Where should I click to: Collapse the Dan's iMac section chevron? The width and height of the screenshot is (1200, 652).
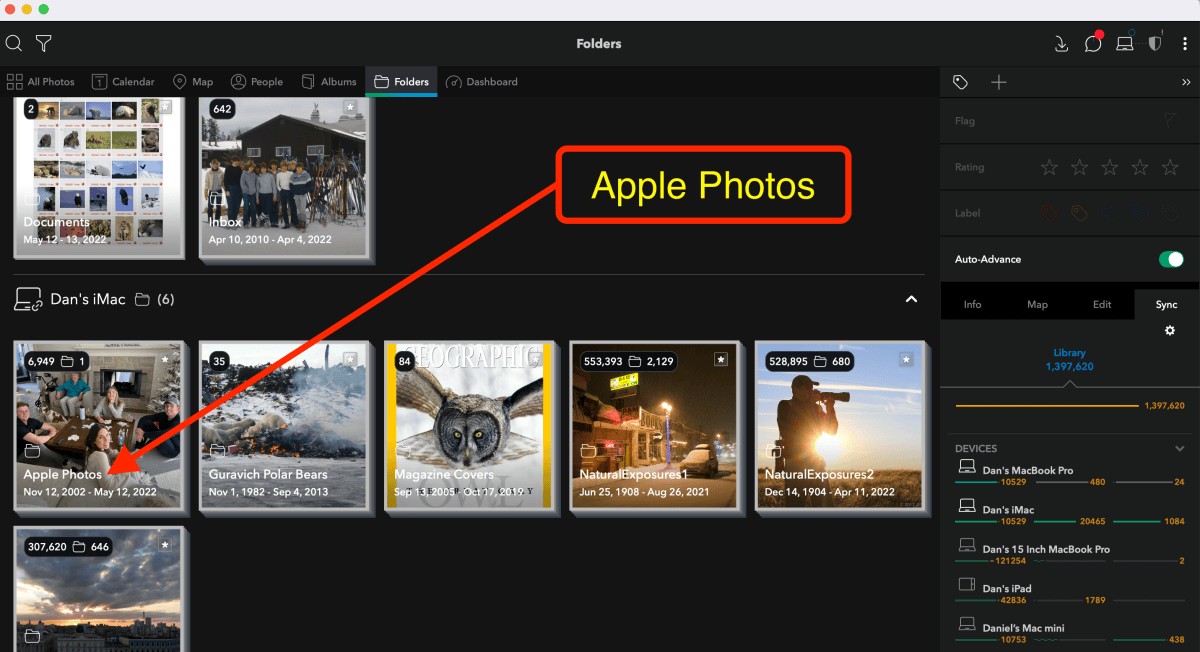[x=911, y=299]
